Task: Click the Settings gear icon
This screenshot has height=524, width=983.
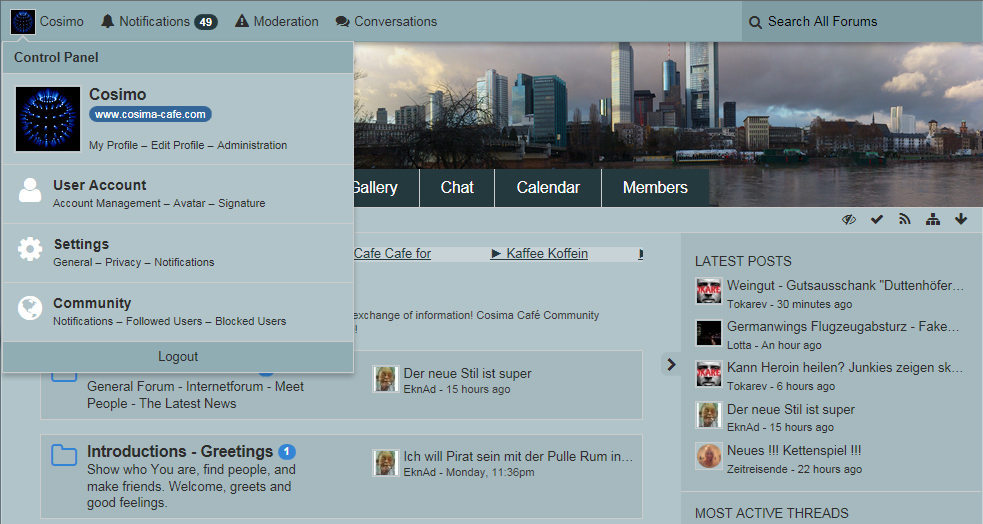Action: click(30, 249)
